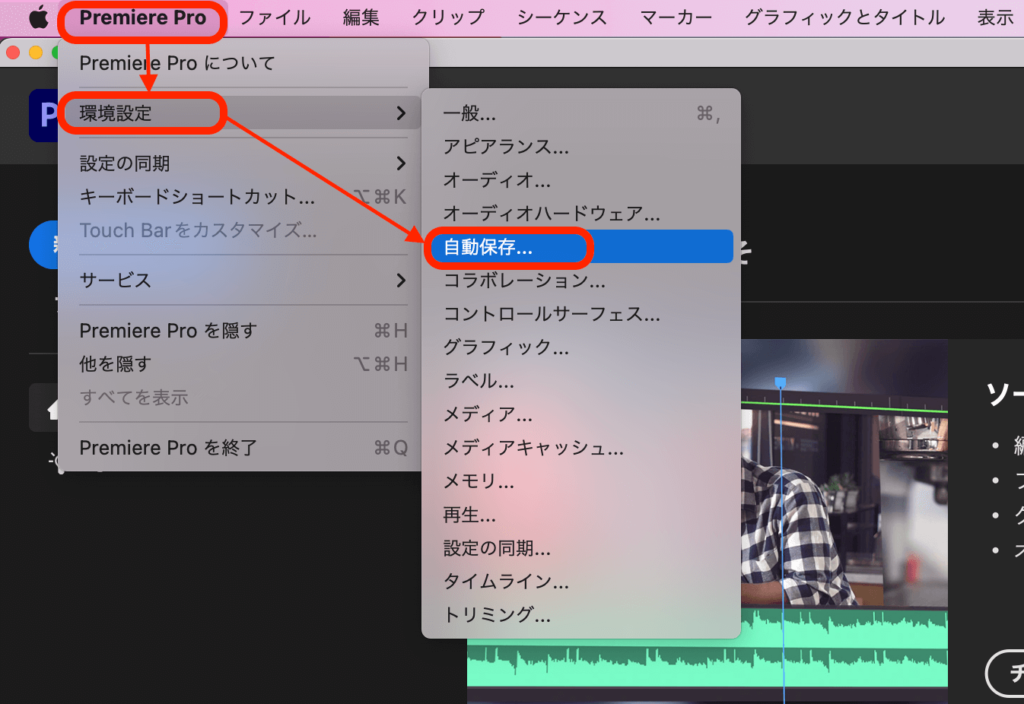Open the マーカー menu
Screen dimensions: 1024x704
[x=675, y=18]
